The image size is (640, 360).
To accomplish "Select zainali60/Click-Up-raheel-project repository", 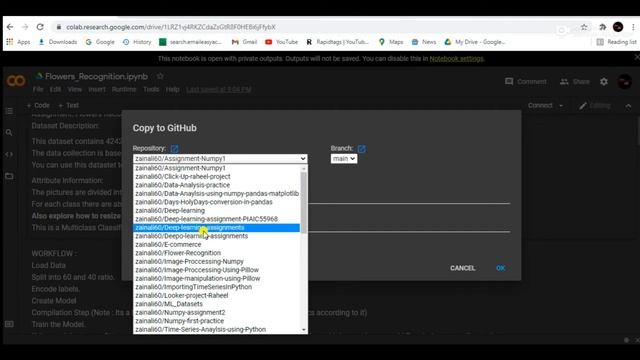I will pos(216,176).
